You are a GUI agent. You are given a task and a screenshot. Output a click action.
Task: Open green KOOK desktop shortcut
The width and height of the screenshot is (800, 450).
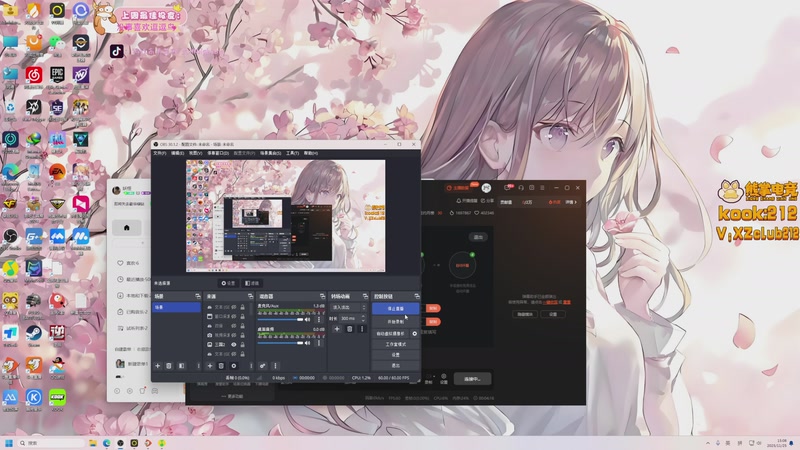(x=57, y=399)
